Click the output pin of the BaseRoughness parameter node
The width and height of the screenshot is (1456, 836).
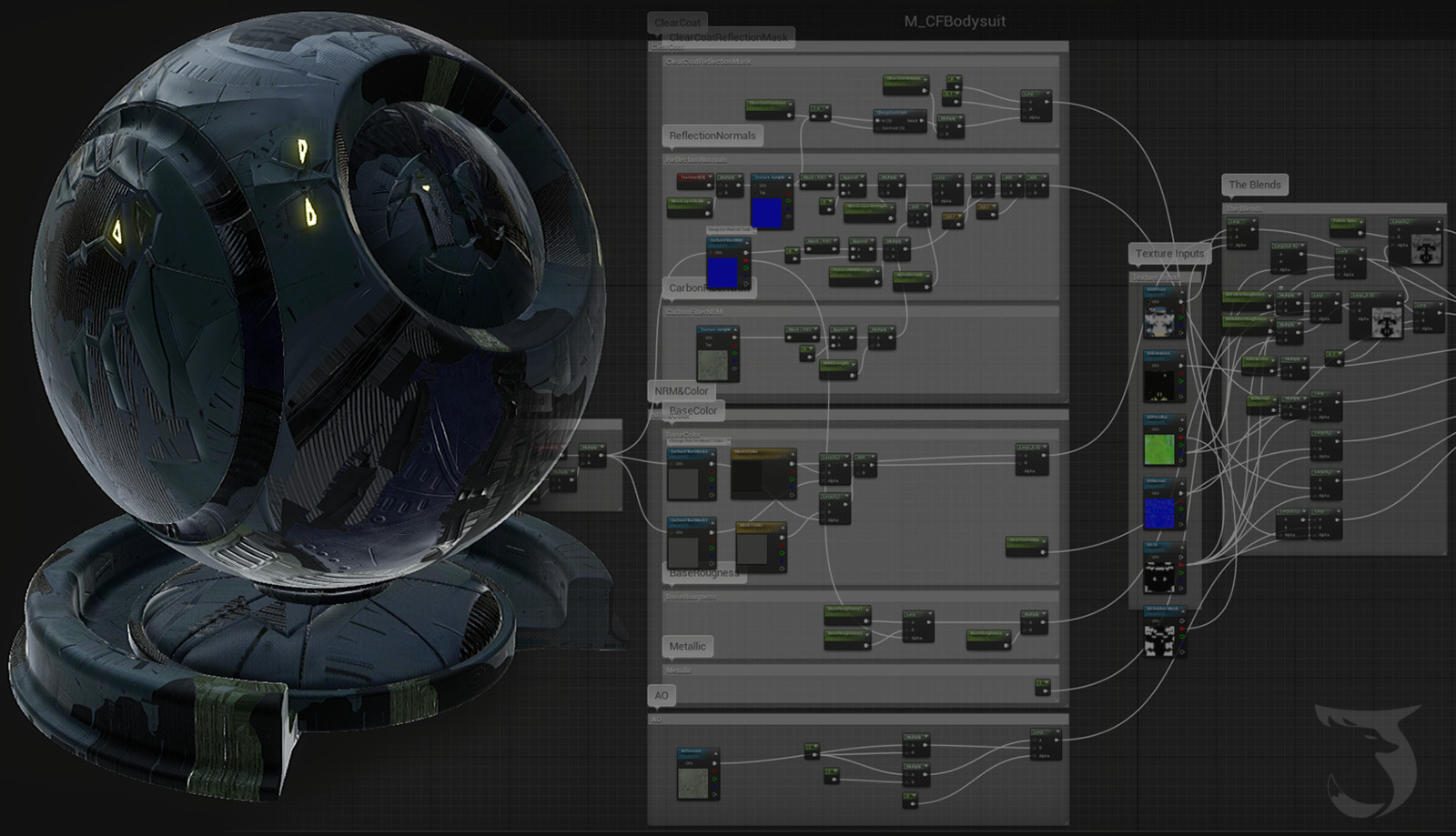867,620
